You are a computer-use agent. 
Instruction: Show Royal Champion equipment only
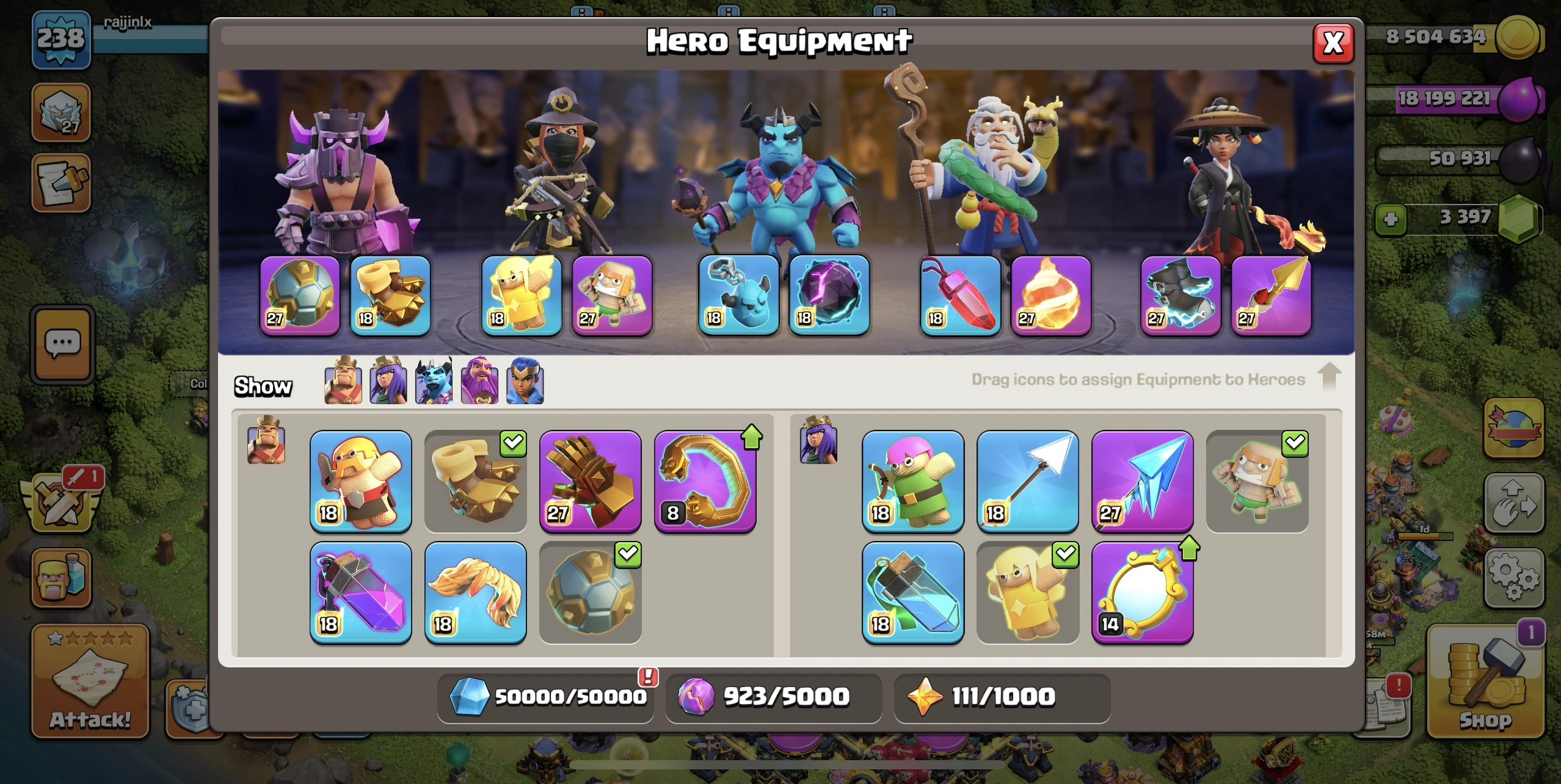[x=525, y=380]
